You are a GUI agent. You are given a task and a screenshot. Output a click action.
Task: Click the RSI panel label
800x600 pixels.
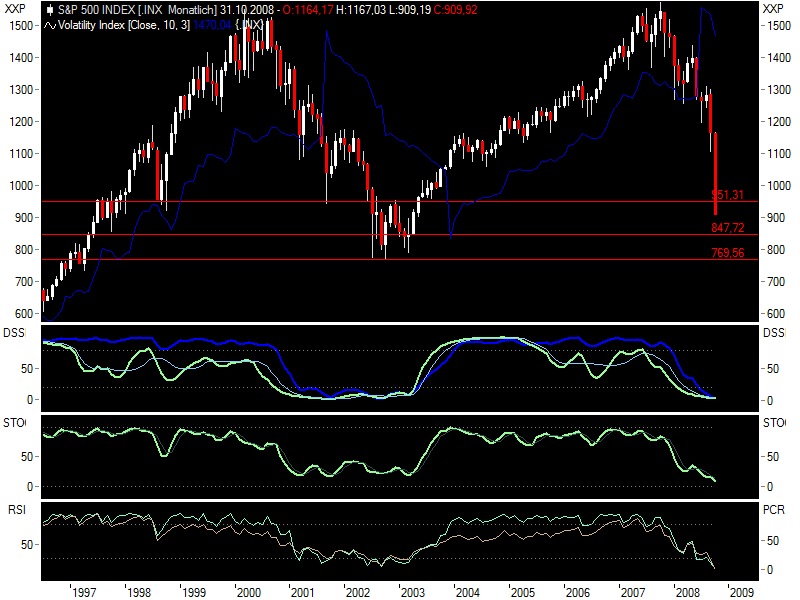pyautogui.click(x=16, y=510)
